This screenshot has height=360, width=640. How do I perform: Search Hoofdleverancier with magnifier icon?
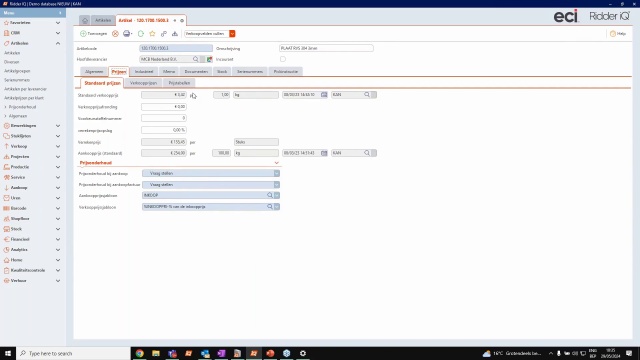point(196,59)
